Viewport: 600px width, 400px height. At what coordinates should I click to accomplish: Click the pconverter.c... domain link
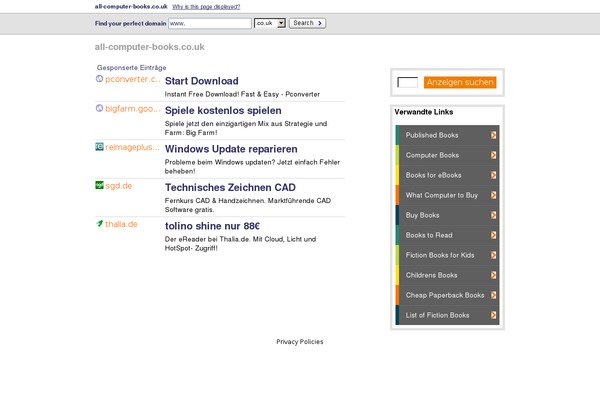[133, 79]
